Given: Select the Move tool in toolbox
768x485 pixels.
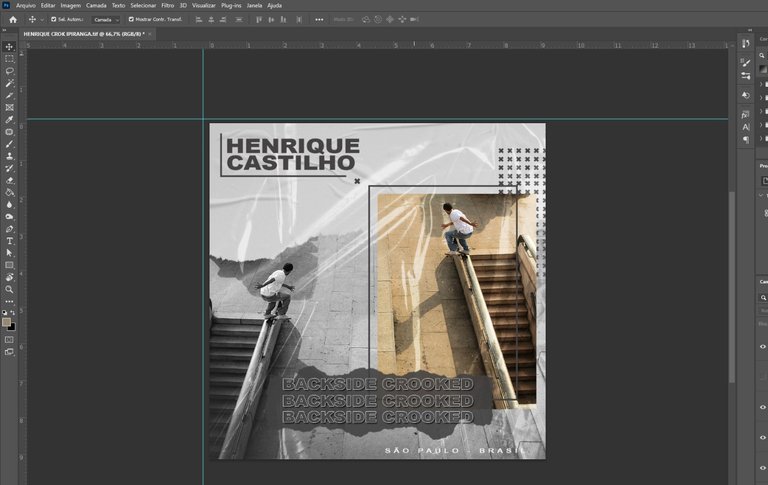Looking at the screenshot, I should [9, 47].
